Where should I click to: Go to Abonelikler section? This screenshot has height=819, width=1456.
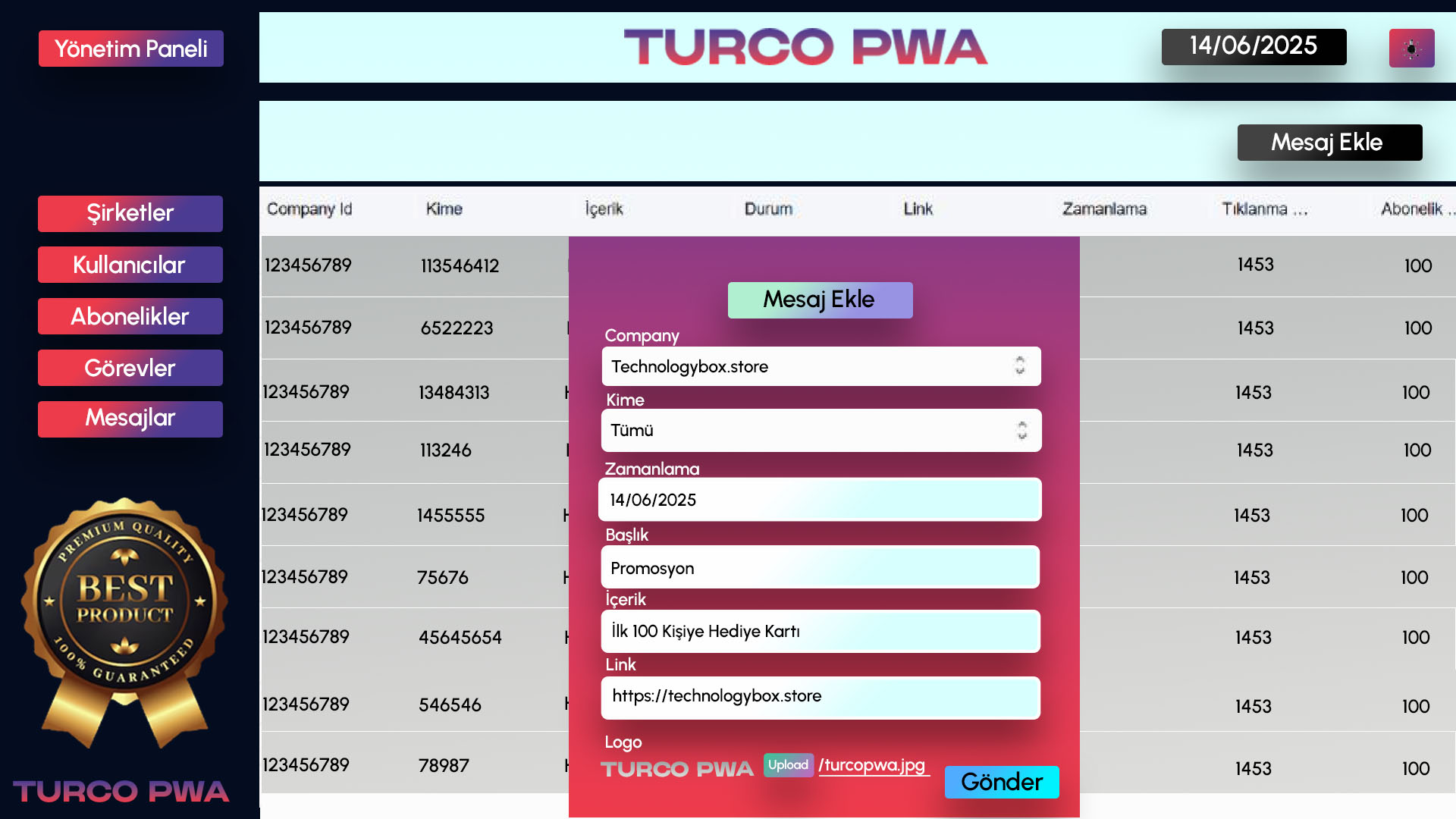pyautogui.click(x=130, y=316)
